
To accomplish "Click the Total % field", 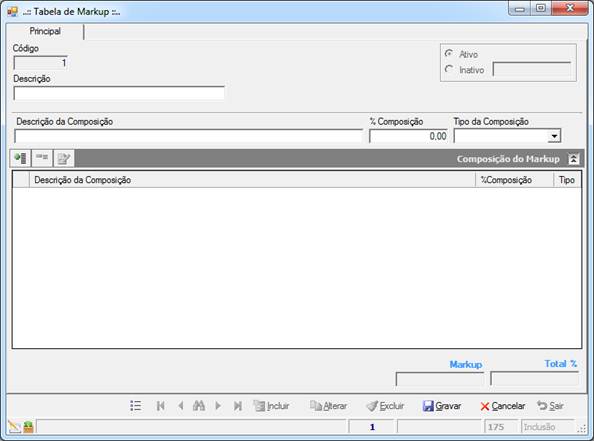I will tap(535, 379).
